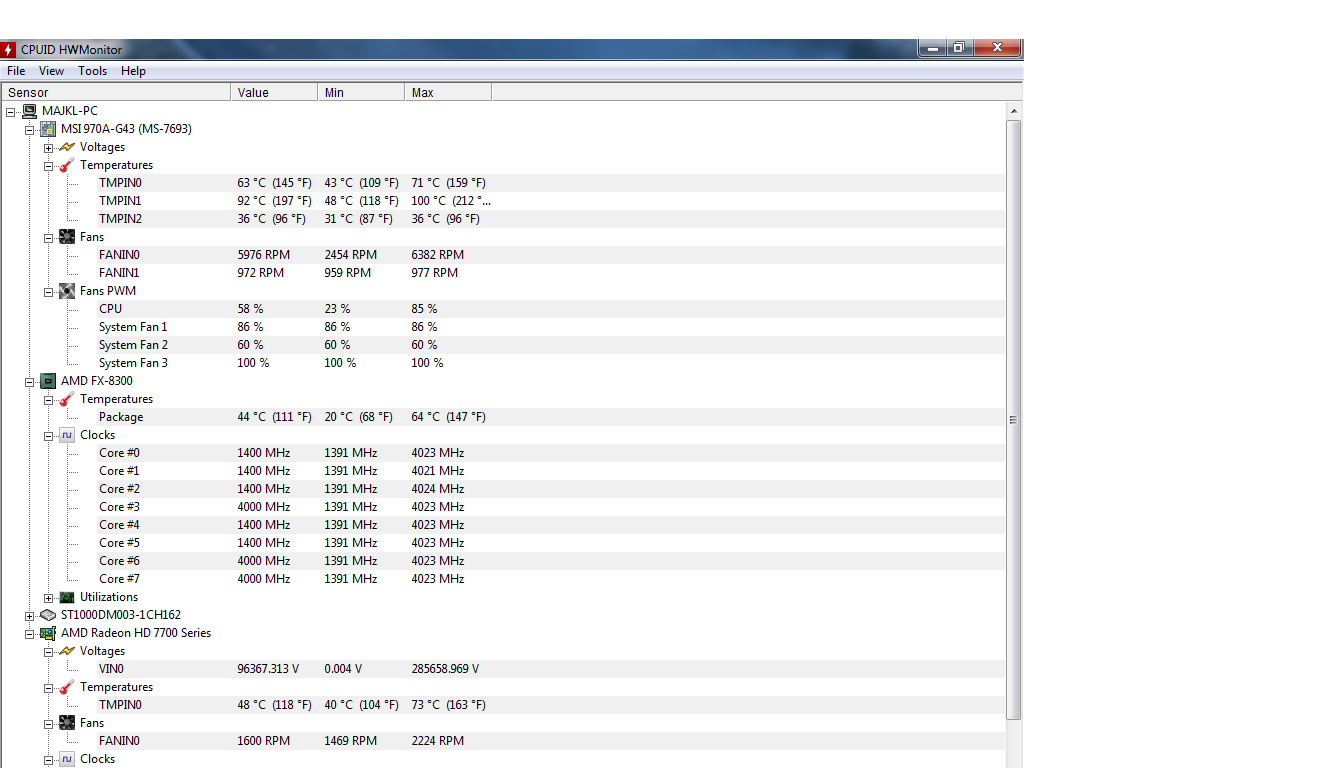1333x768 pixels.
Task: Click the Radeon Clocks waveform icon
Action: pos(66,759)
